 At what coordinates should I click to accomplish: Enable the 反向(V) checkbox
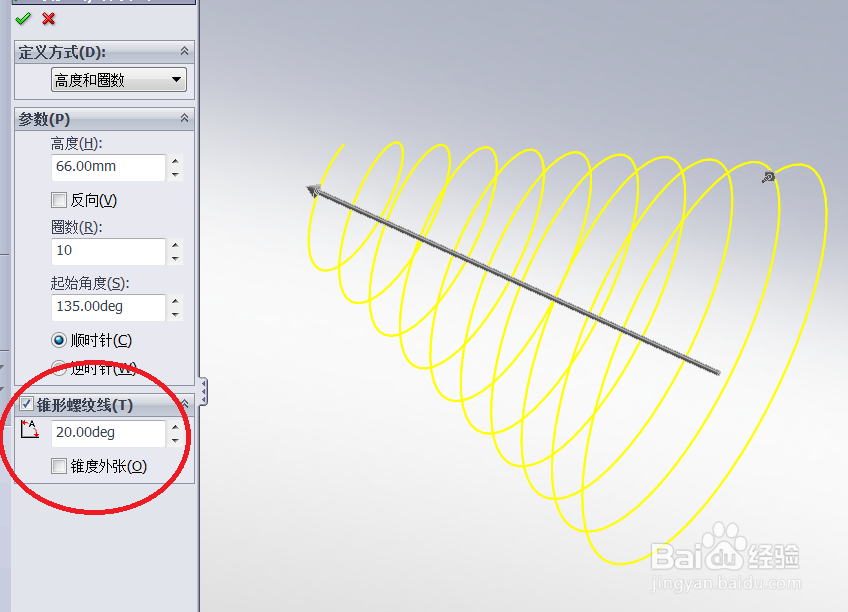[58, 201]
